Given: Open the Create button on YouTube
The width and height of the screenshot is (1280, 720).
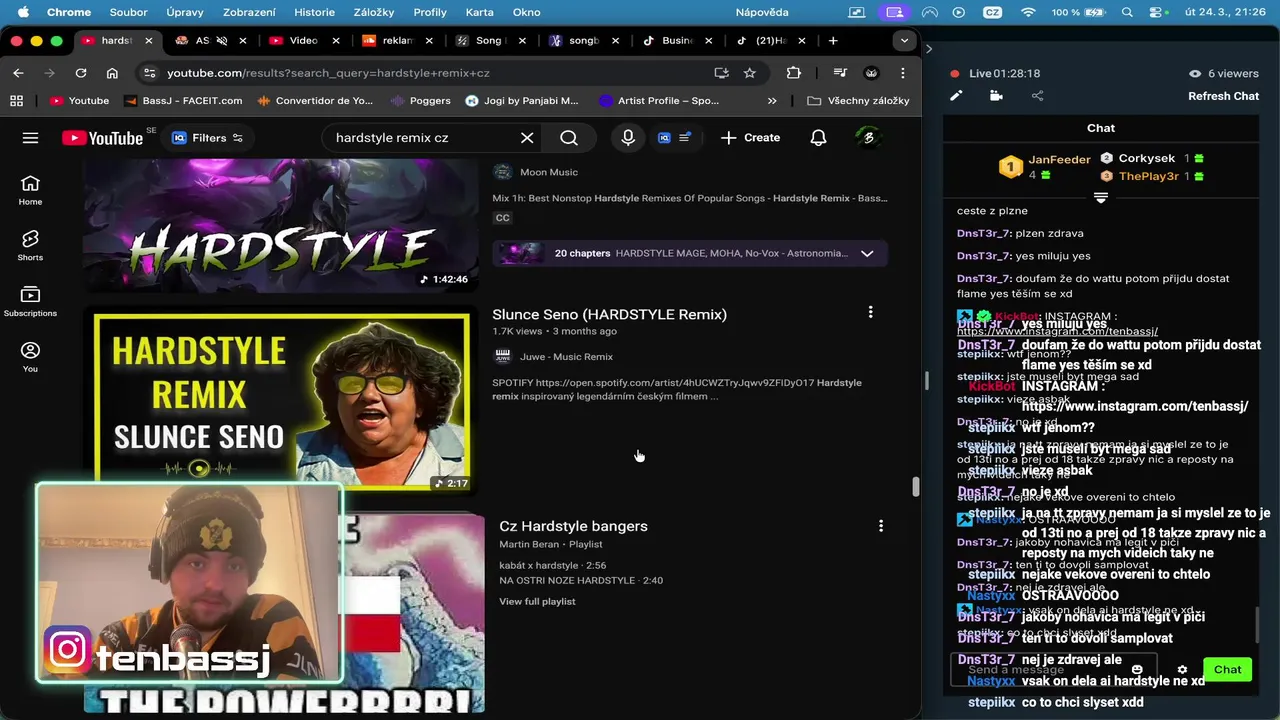Looking at the screenshot, I should (750, 138).
